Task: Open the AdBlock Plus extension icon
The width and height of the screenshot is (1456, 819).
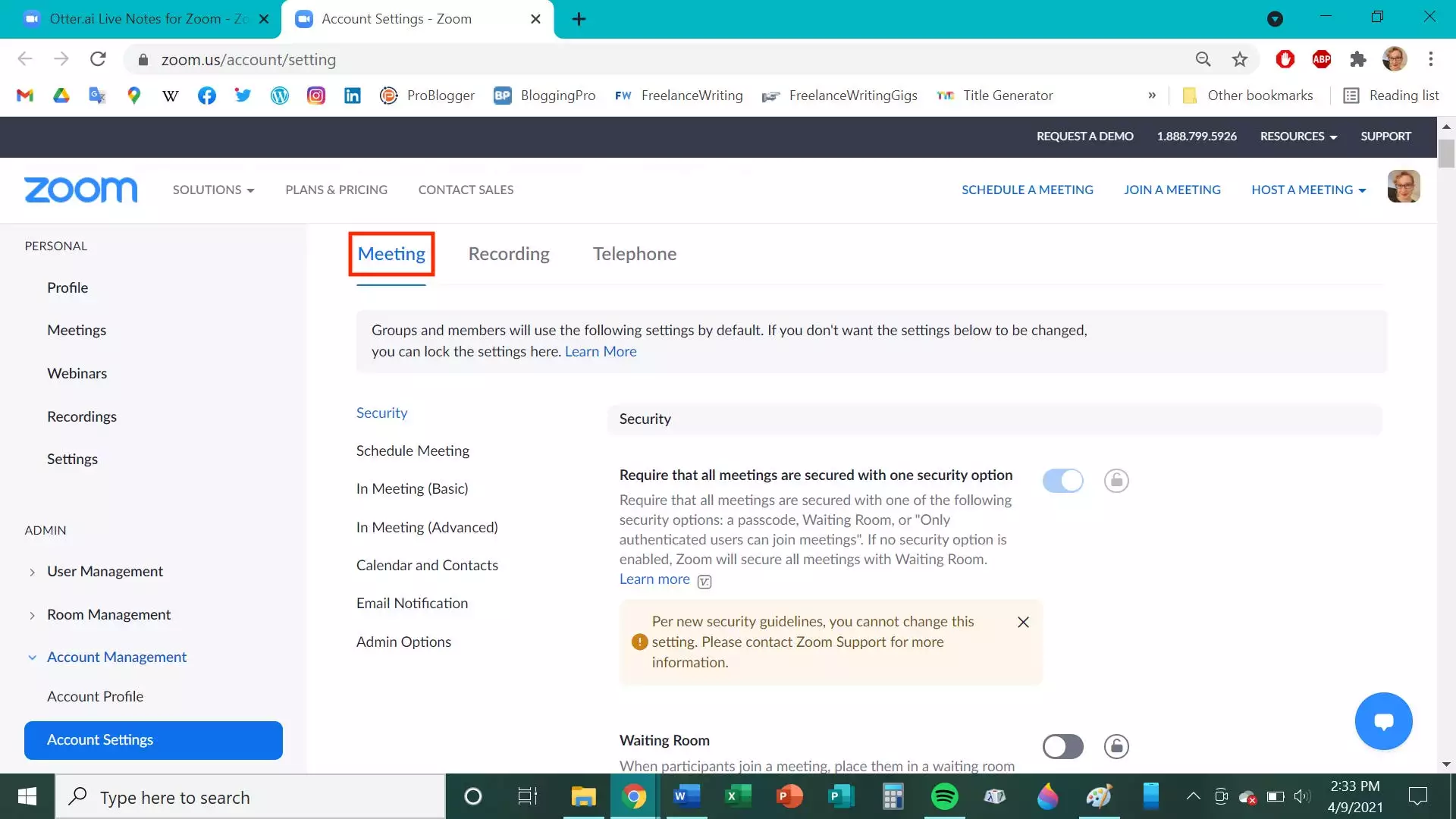Action: [x=1322, y=59]
